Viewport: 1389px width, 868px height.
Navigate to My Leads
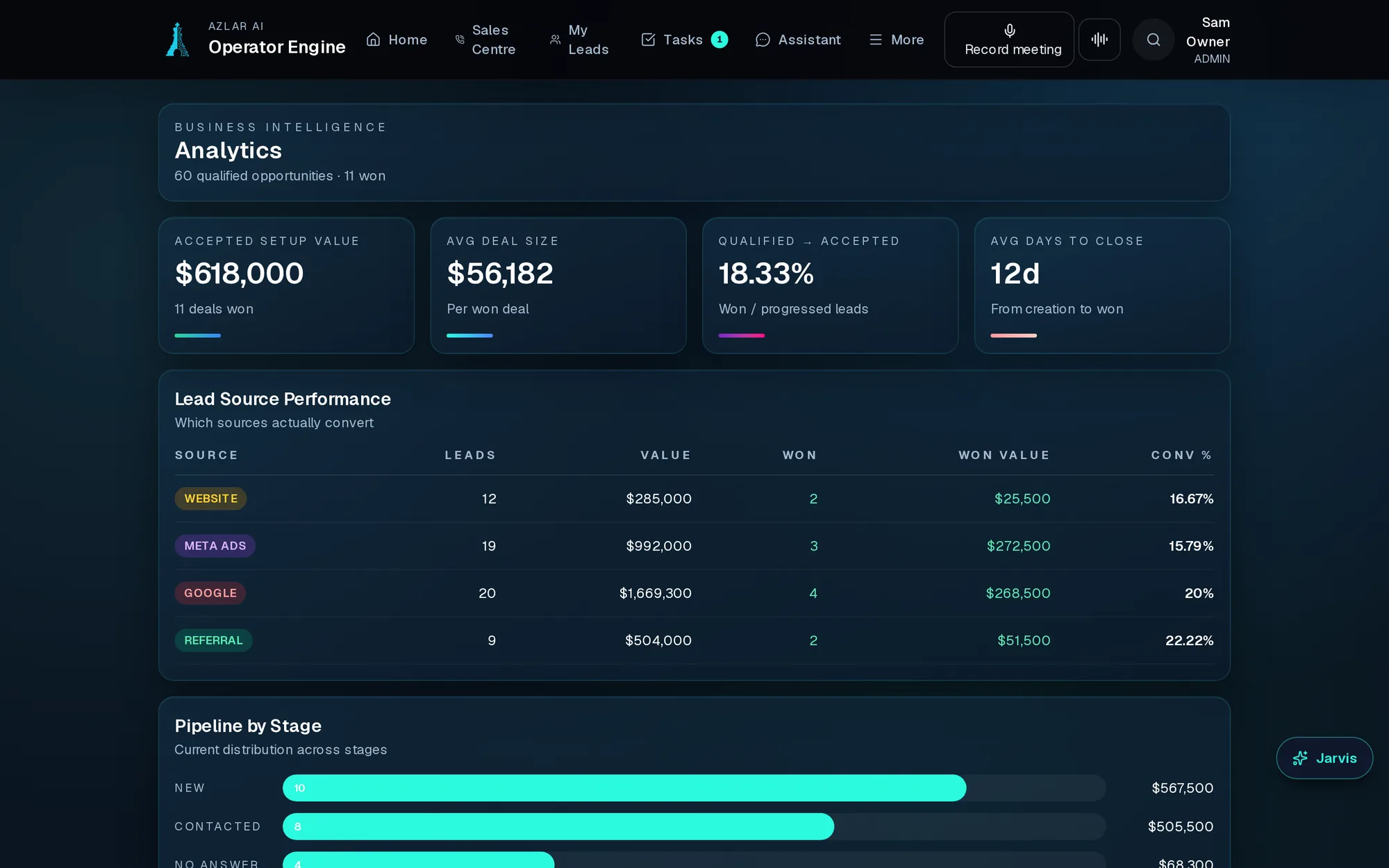click(580, 40)
